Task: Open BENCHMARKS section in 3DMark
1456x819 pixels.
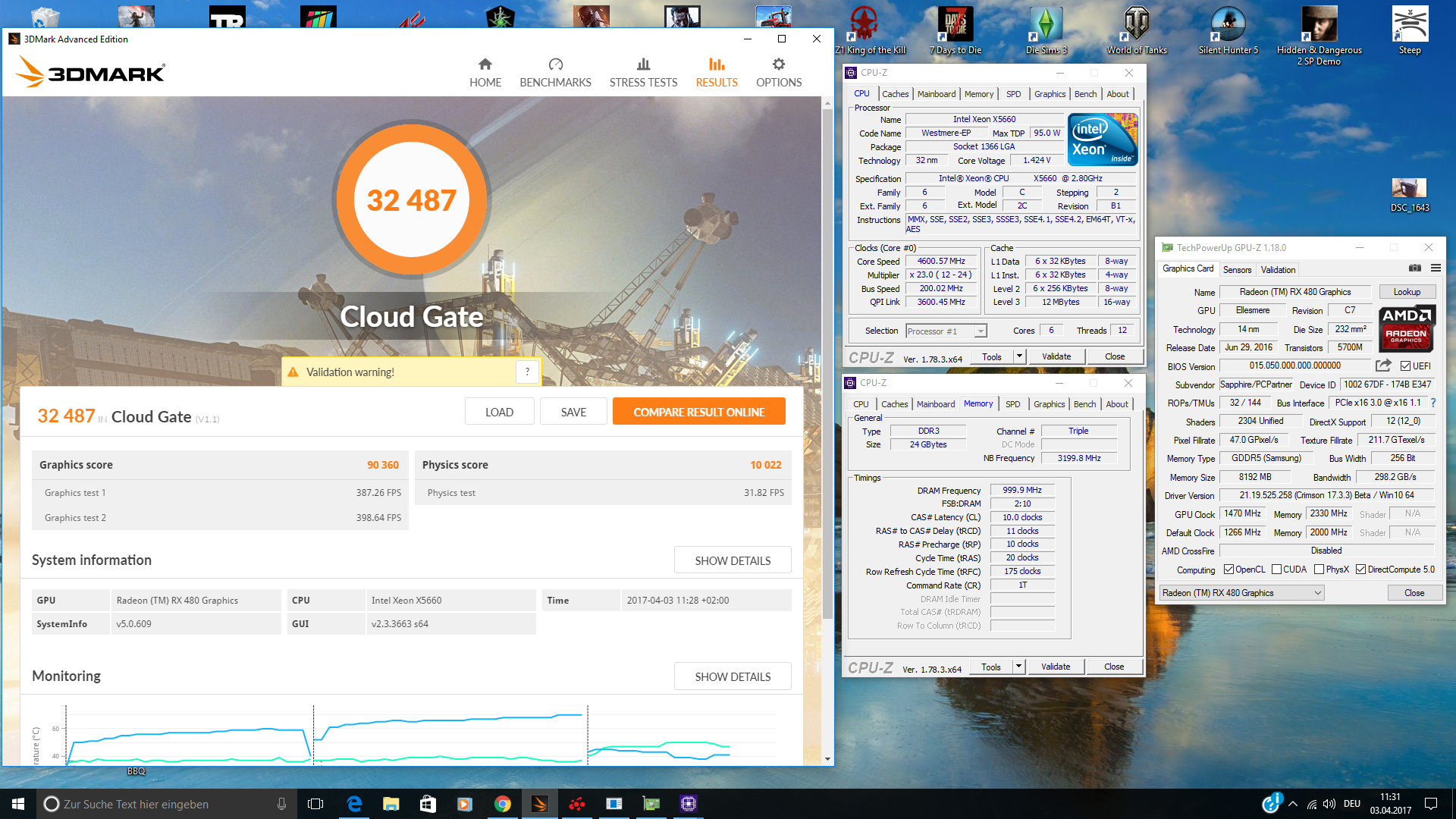Action: pos(555,73)
